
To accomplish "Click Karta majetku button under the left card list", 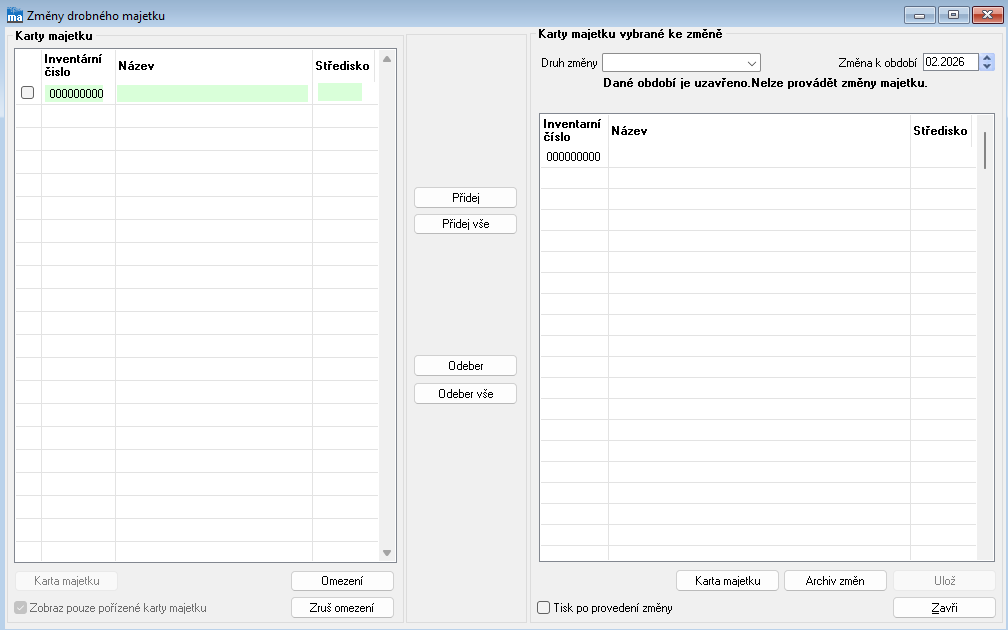I will [67, 581].
